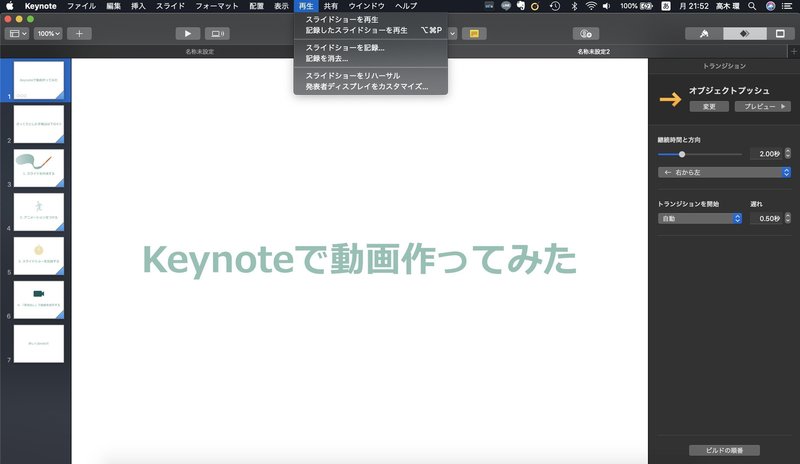Click the stepper next to 0.50秒 delay
The height and width of the screenshot is (464, 800).
coord(788,218)
